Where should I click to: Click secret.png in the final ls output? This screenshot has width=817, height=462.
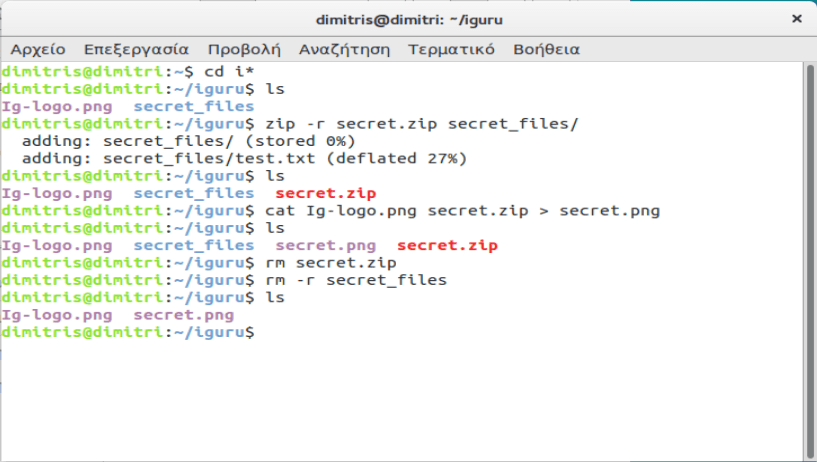(184, 315)
